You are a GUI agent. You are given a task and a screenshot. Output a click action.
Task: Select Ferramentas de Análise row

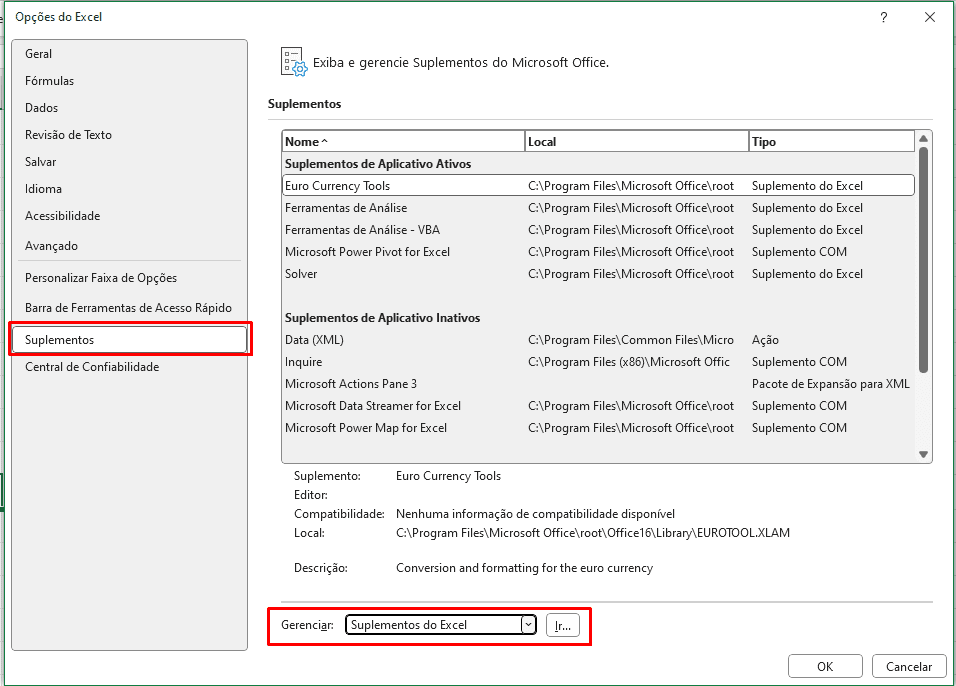click(x=598, y=208)
